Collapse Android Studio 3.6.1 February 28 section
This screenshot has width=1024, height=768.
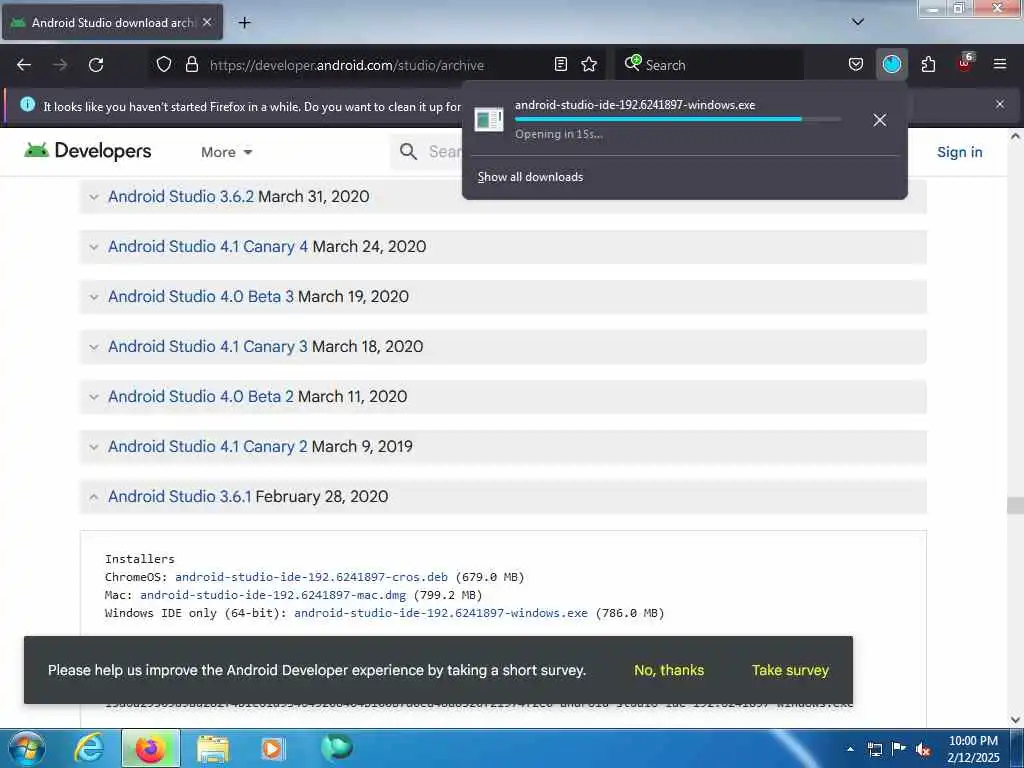(x=503, y=496)
